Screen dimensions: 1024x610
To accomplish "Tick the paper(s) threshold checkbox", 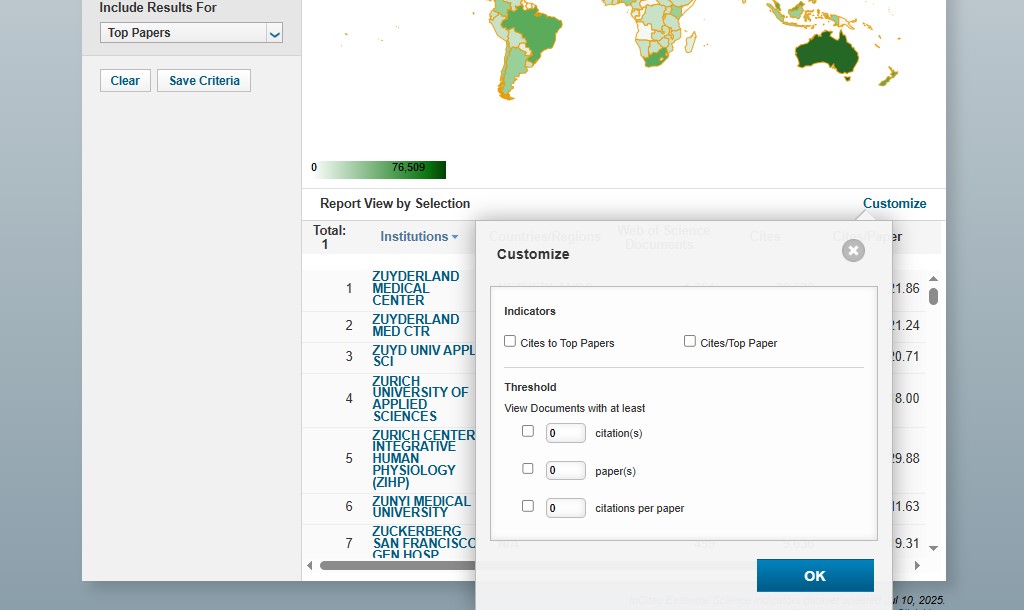I will click(528, 468).
